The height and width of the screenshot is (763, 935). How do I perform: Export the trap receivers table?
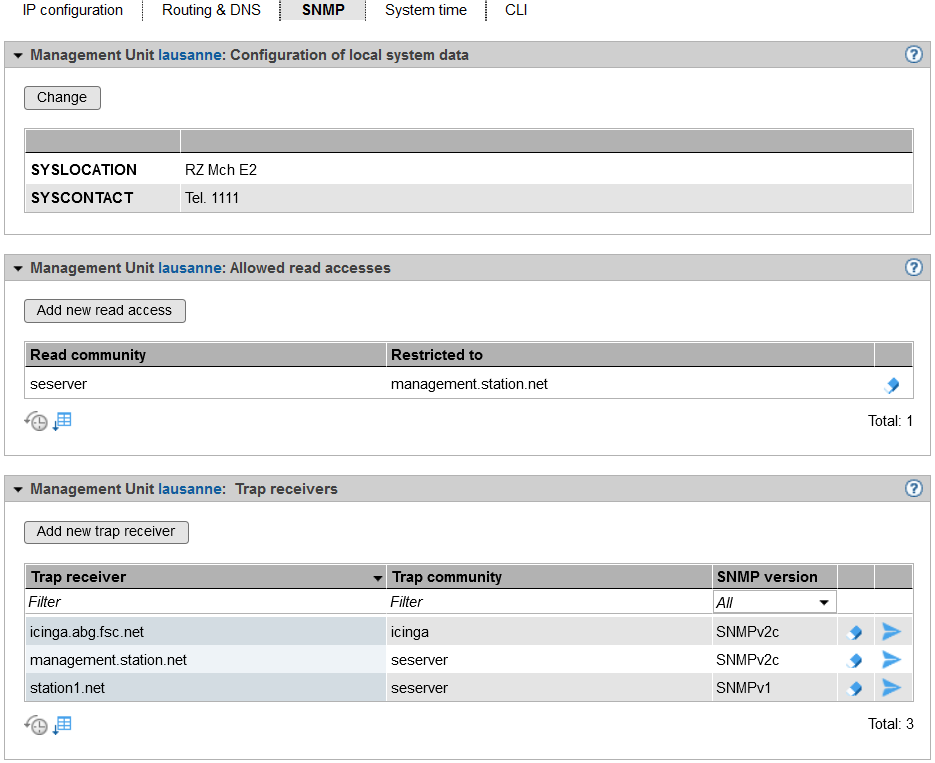[62, 725]
